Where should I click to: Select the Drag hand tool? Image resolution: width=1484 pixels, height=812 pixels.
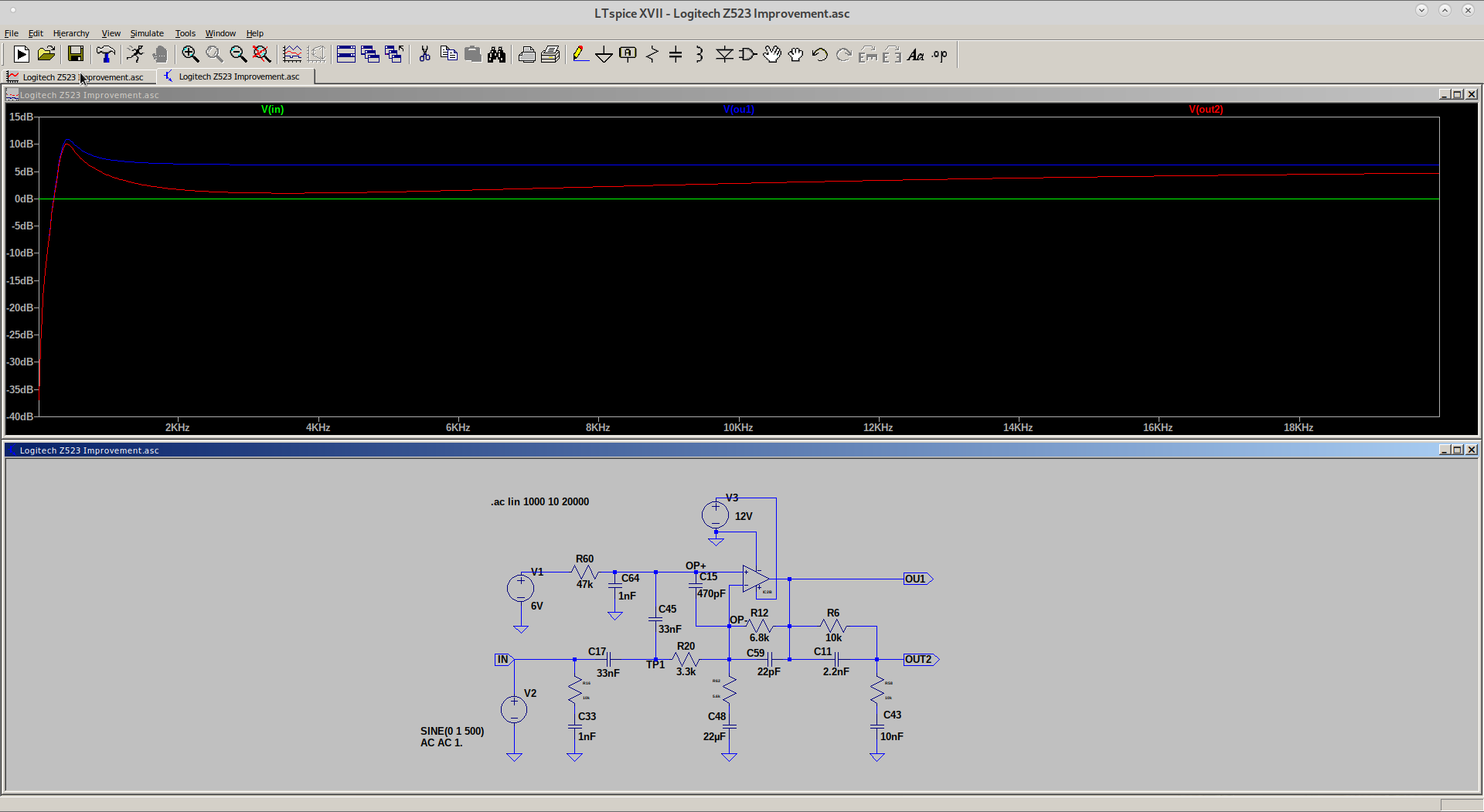click(796, 54)
